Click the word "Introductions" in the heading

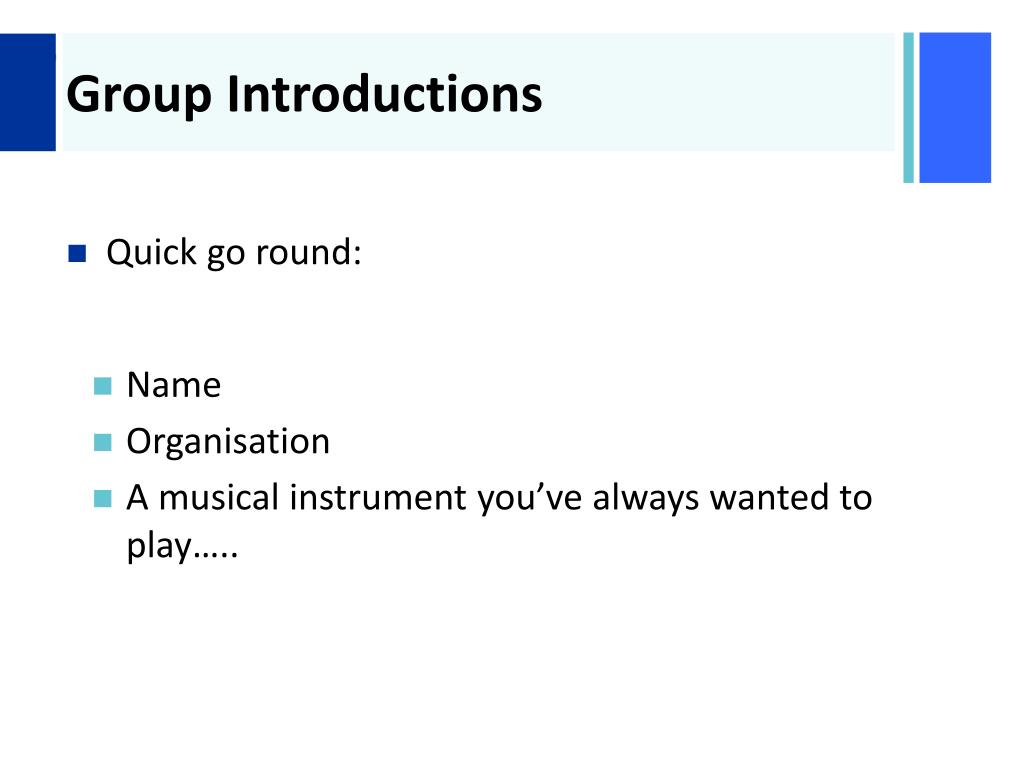coord(384,94)
